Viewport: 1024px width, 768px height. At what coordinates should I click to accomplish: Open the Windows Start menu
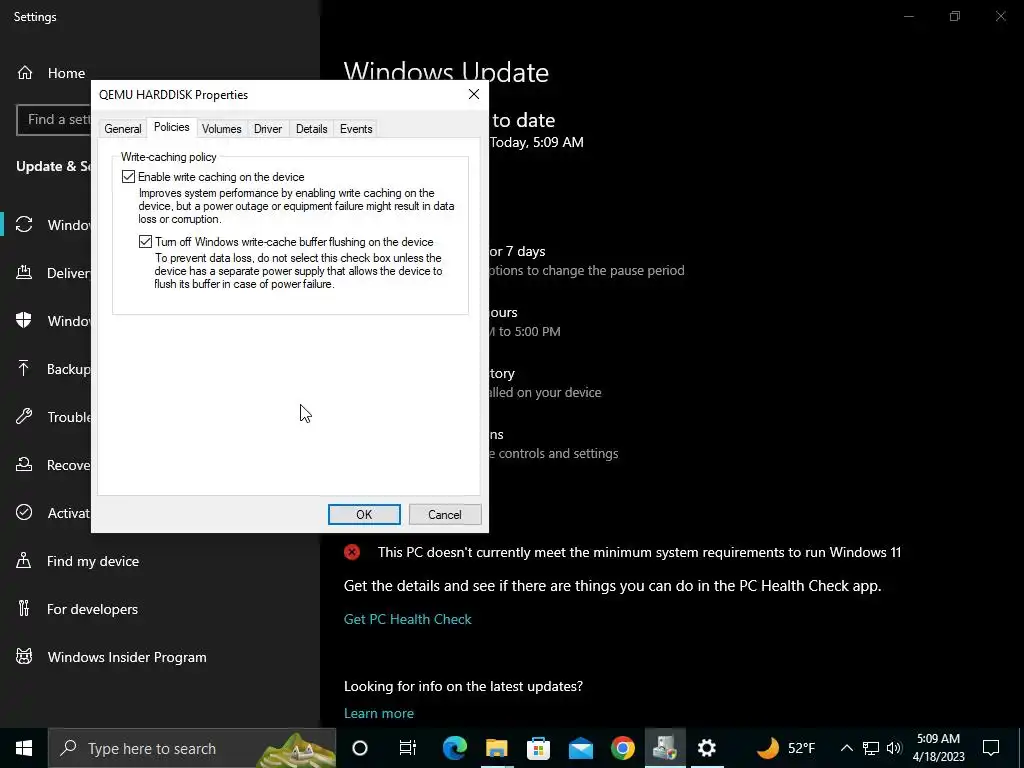pos(24,748)
